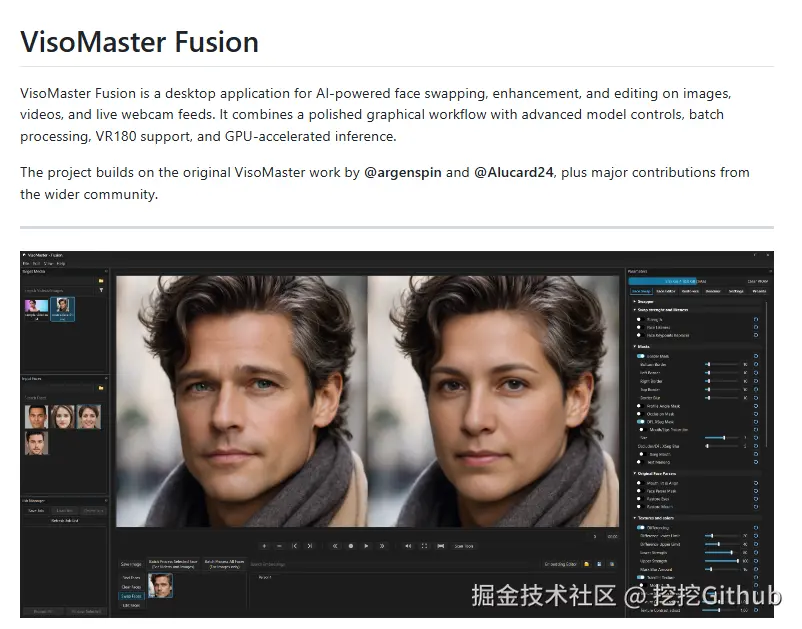Open the Target Media folder browse icon
802x629 pixels.
click(x=101, y=281)
